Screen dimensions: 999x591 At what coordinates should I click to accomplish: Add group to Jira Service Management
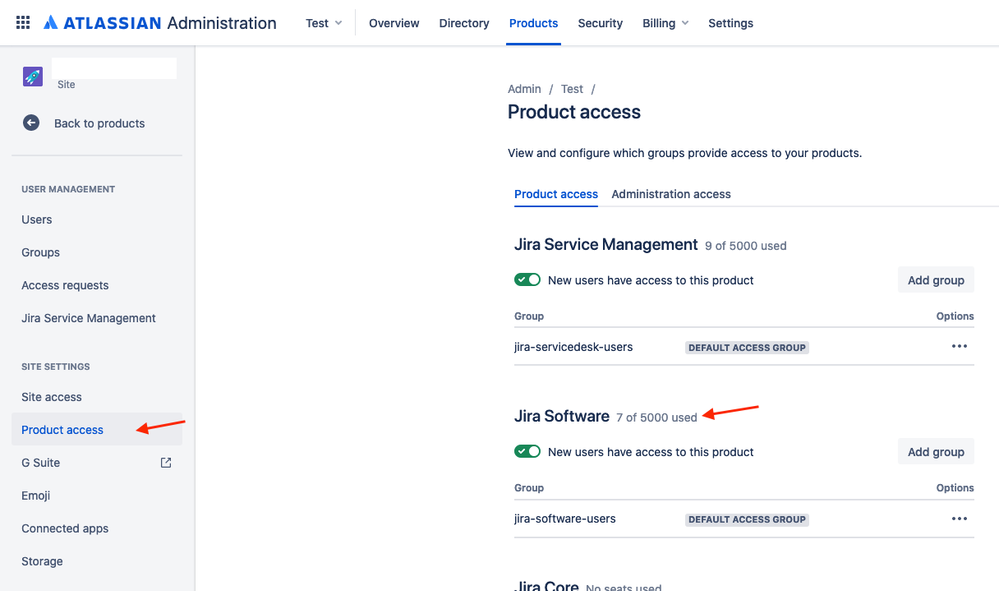(936, 280)
